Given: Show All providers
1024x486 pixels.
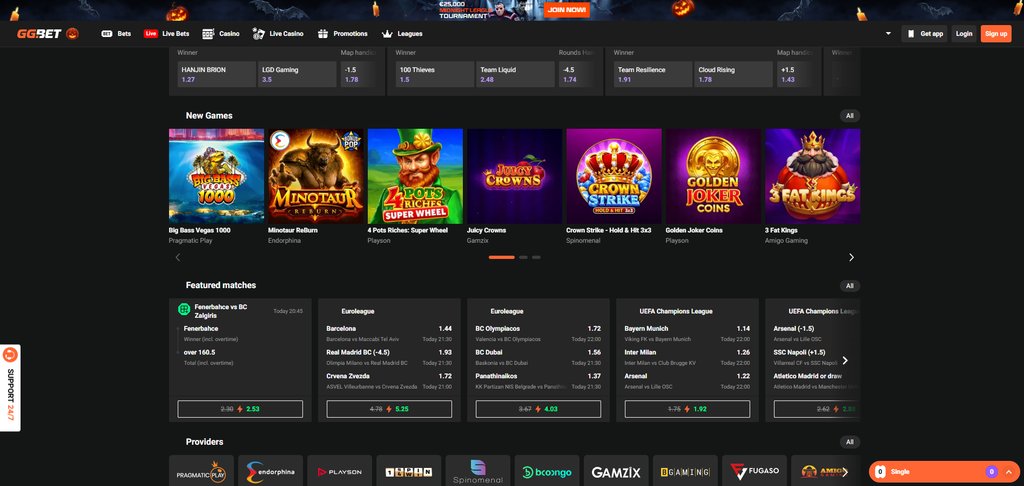Looking at the screenshot, I should pyautogui.click(x=850, y=442).
